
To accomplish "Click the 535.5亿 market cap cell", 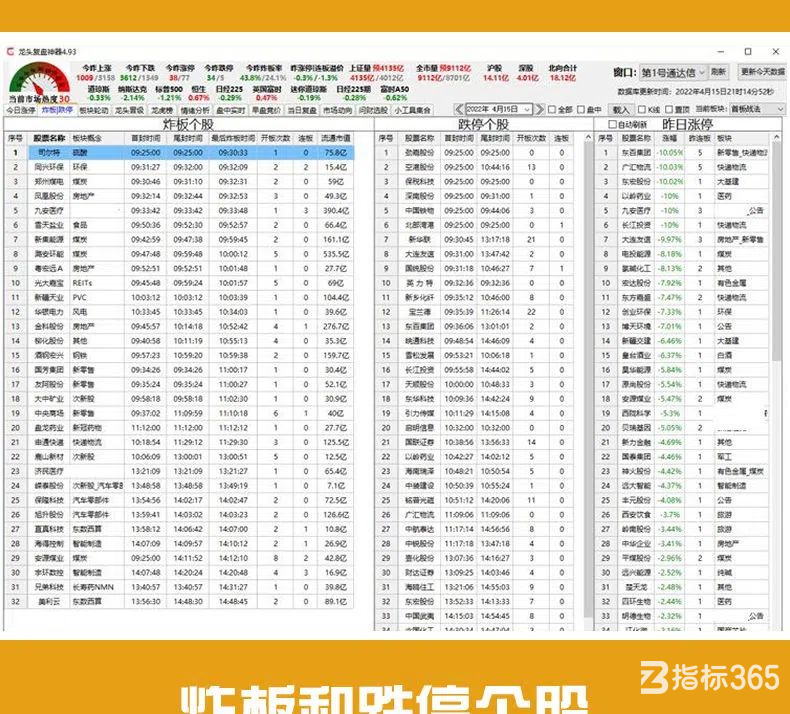I will pyautogui.click(x=336, y=254).
